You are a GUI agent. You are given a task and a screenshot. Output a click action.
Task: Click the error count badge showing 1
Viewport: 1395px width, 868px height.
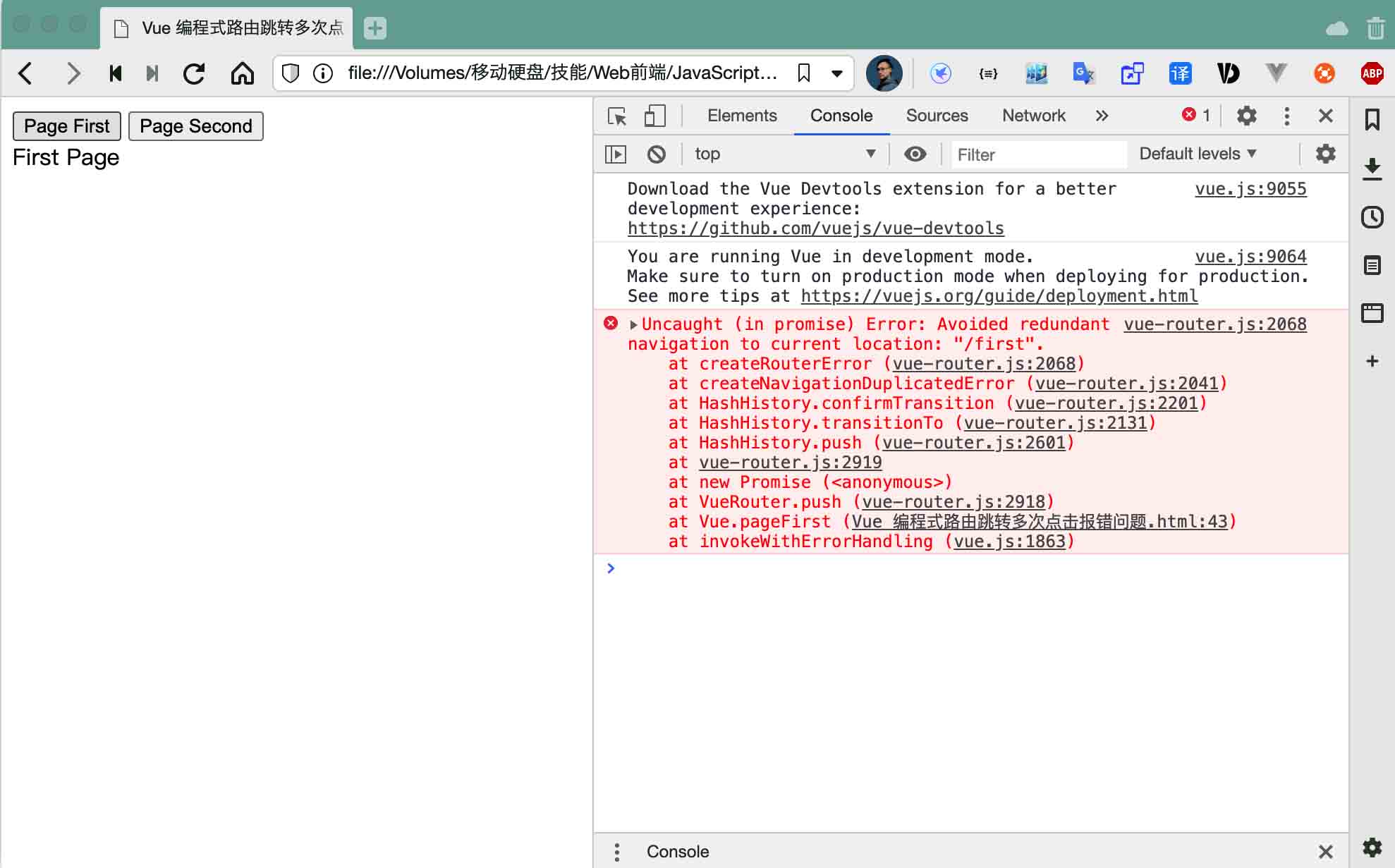point(1196,115)
